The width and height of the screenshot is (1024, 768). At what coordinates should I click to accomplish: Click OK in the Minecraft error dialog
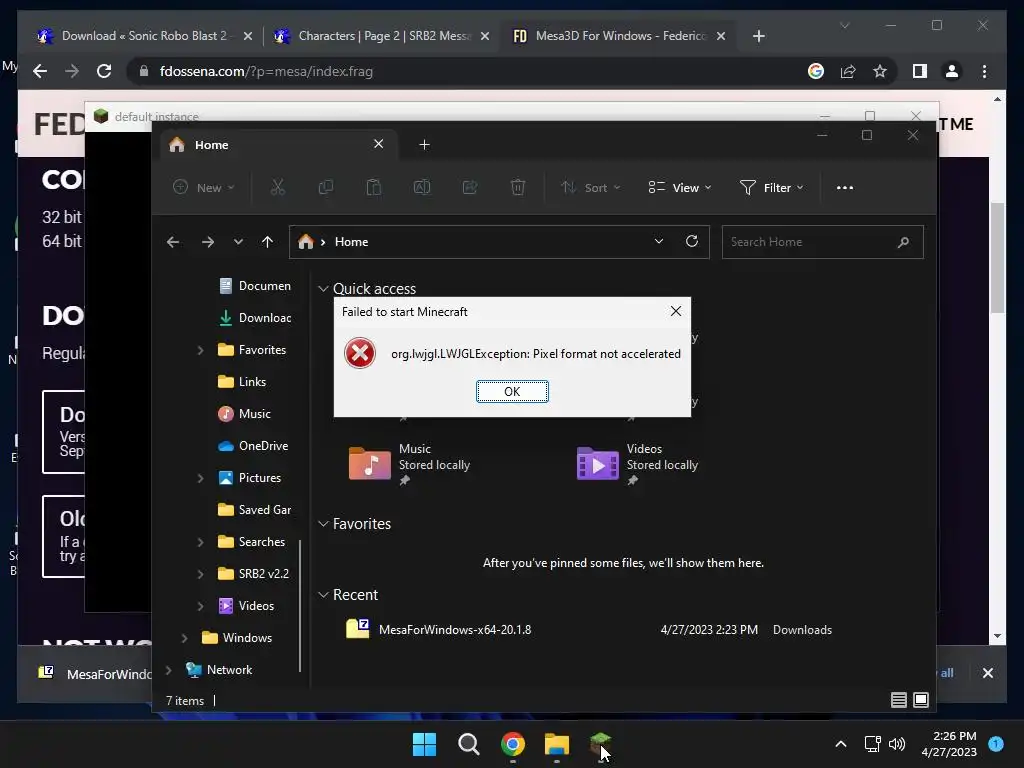(512, 391)
